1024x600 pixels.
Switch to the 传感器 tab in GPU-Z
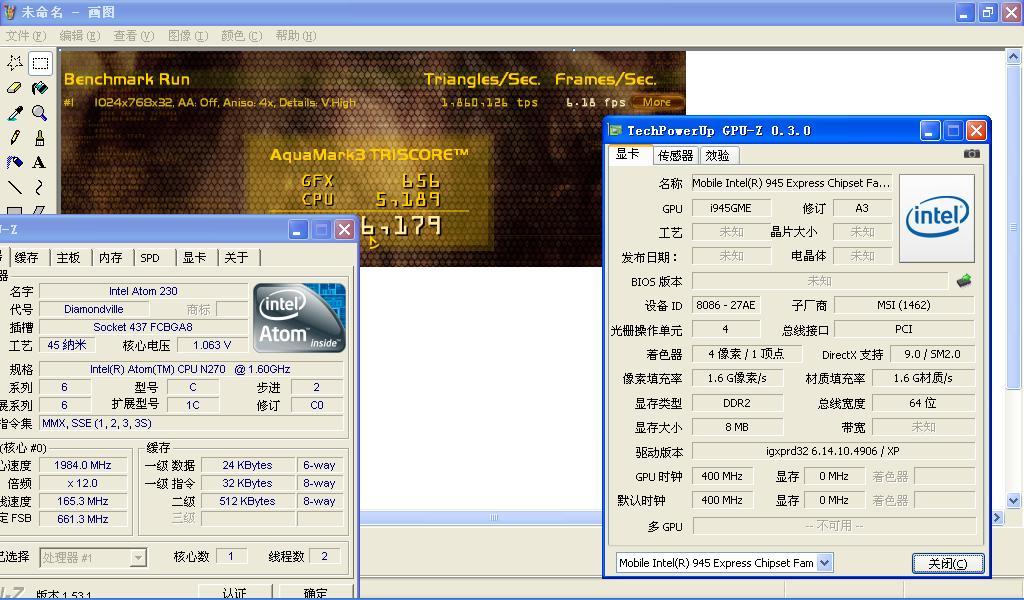point(675,155)
